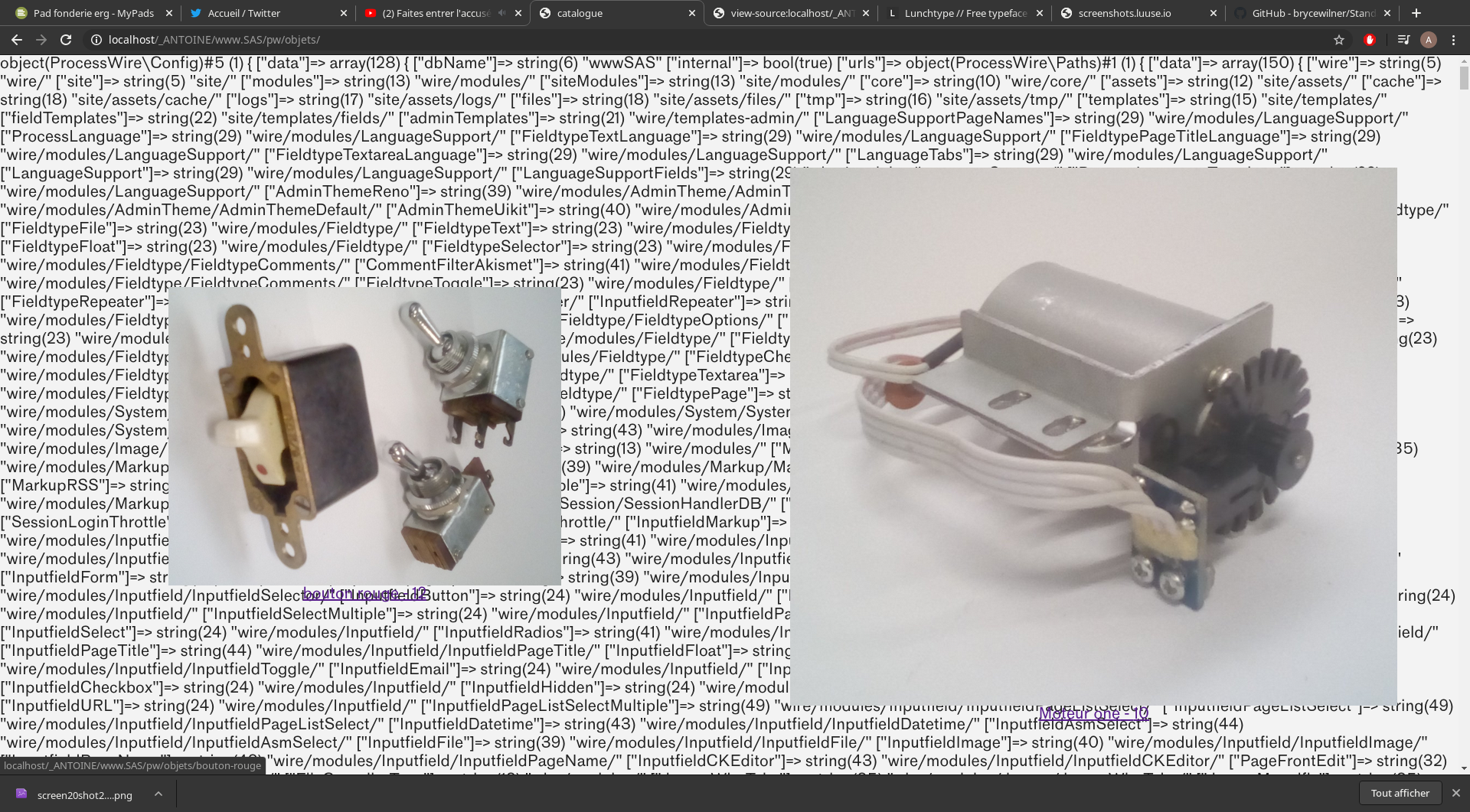Open the red hand ad blocker extension
Viewport: 1470px width, 812px height.
1370,40
